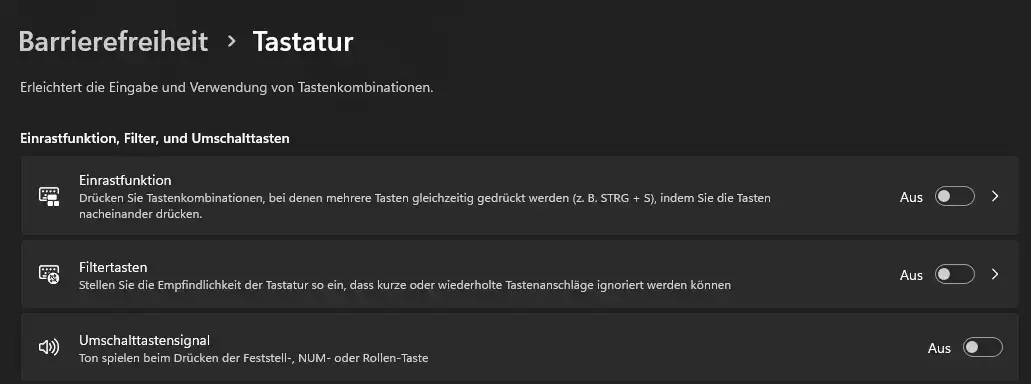Click the 'Einrastfunktion, Filter, und Umschalttasten' heading
The image size is (1031, 384).
pyautogui.click(x=155, y=139)
